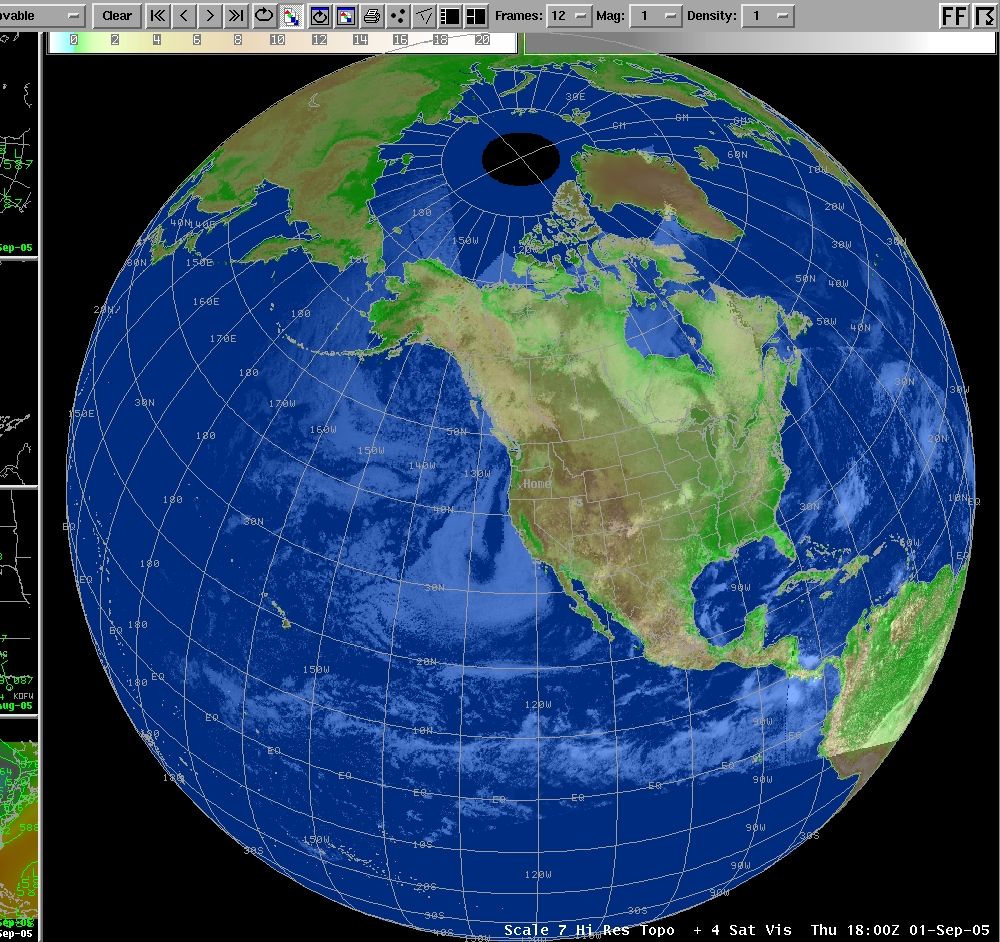The height and width of the screenshot is (942, 1000).
Task: Click the topo color scale bar
Action: [x=282, y=41]
